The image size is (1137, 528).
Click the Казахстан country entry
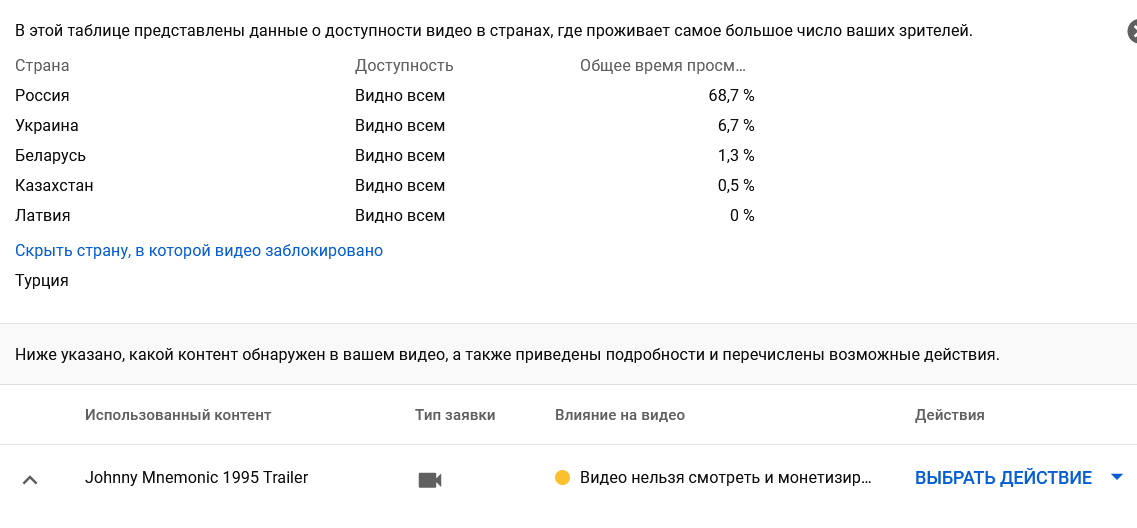point(54,186)
